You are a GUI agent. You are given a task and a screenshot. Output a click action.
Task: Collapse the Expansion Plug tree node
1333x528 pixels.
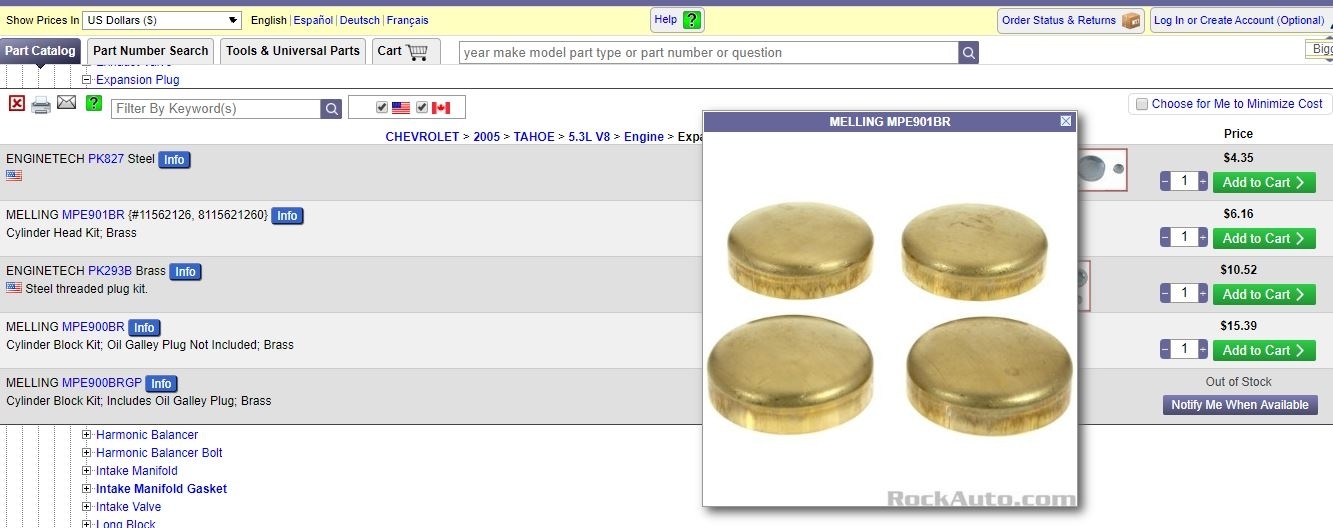click(87, 80)
